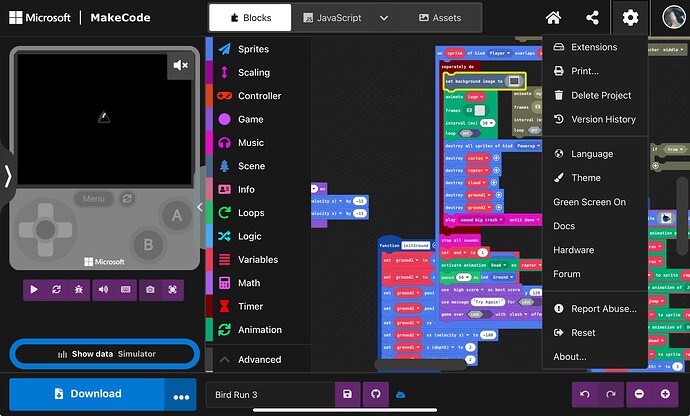Screen dimensions: 690x416
Task: Open the language dropdown next to JavaScript
Action: coord(384,18)
